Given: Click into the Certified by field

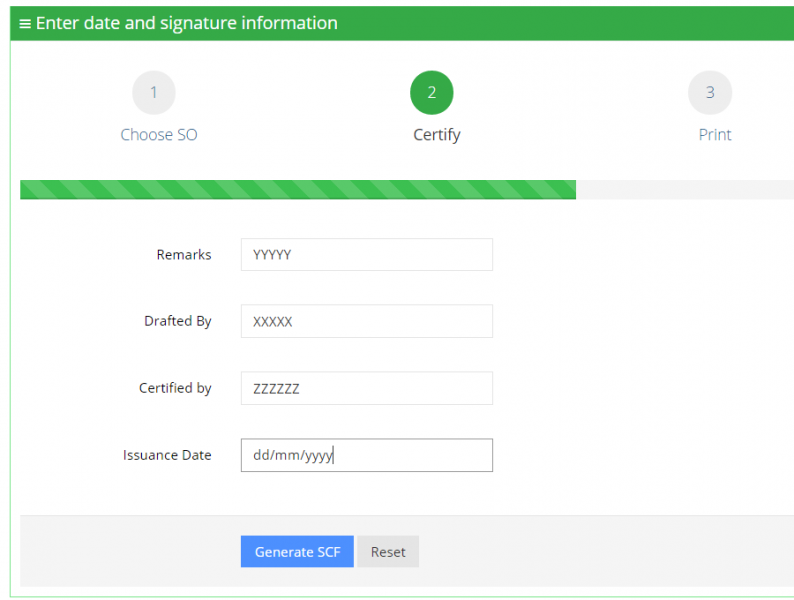Looking at the screenshot, I should [x=367, y=388].
